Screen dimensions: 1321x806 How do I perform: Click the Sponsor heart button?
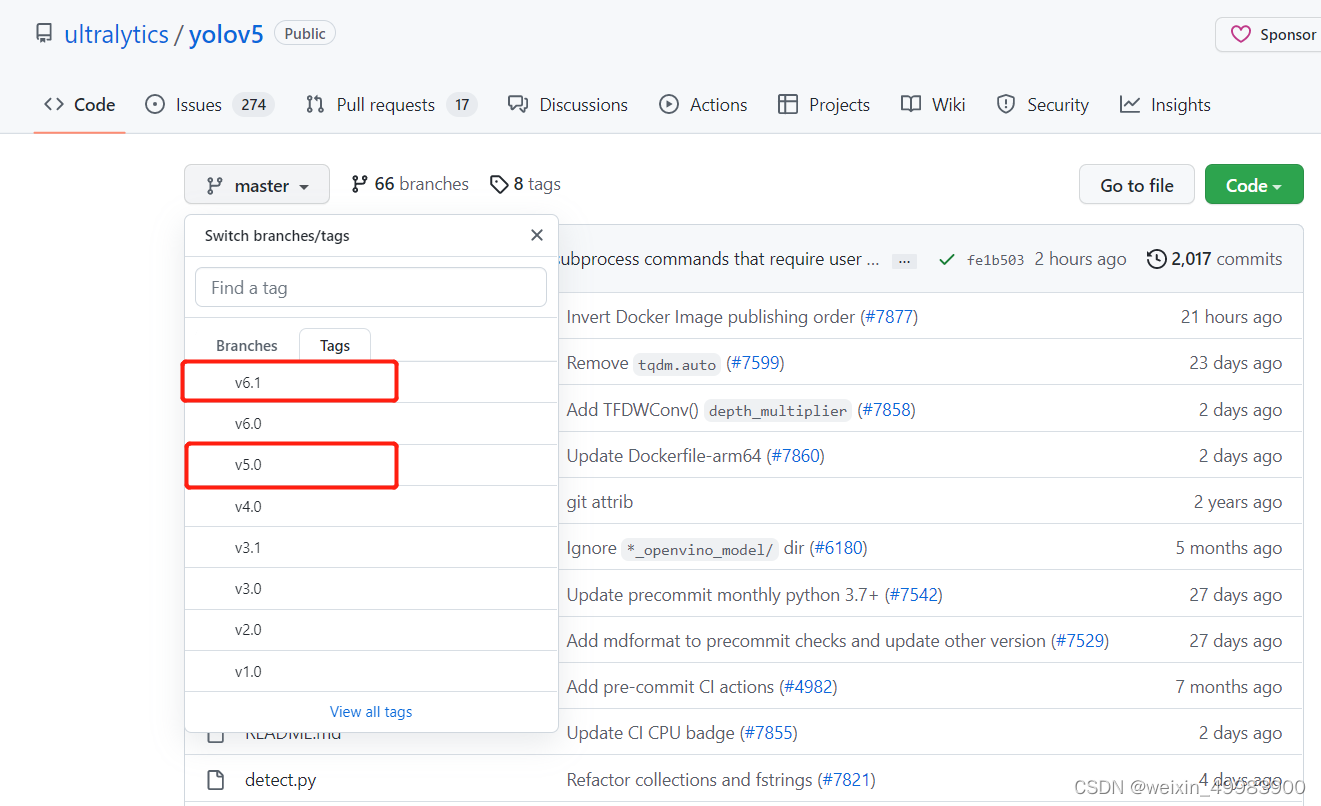[1268, 34]
